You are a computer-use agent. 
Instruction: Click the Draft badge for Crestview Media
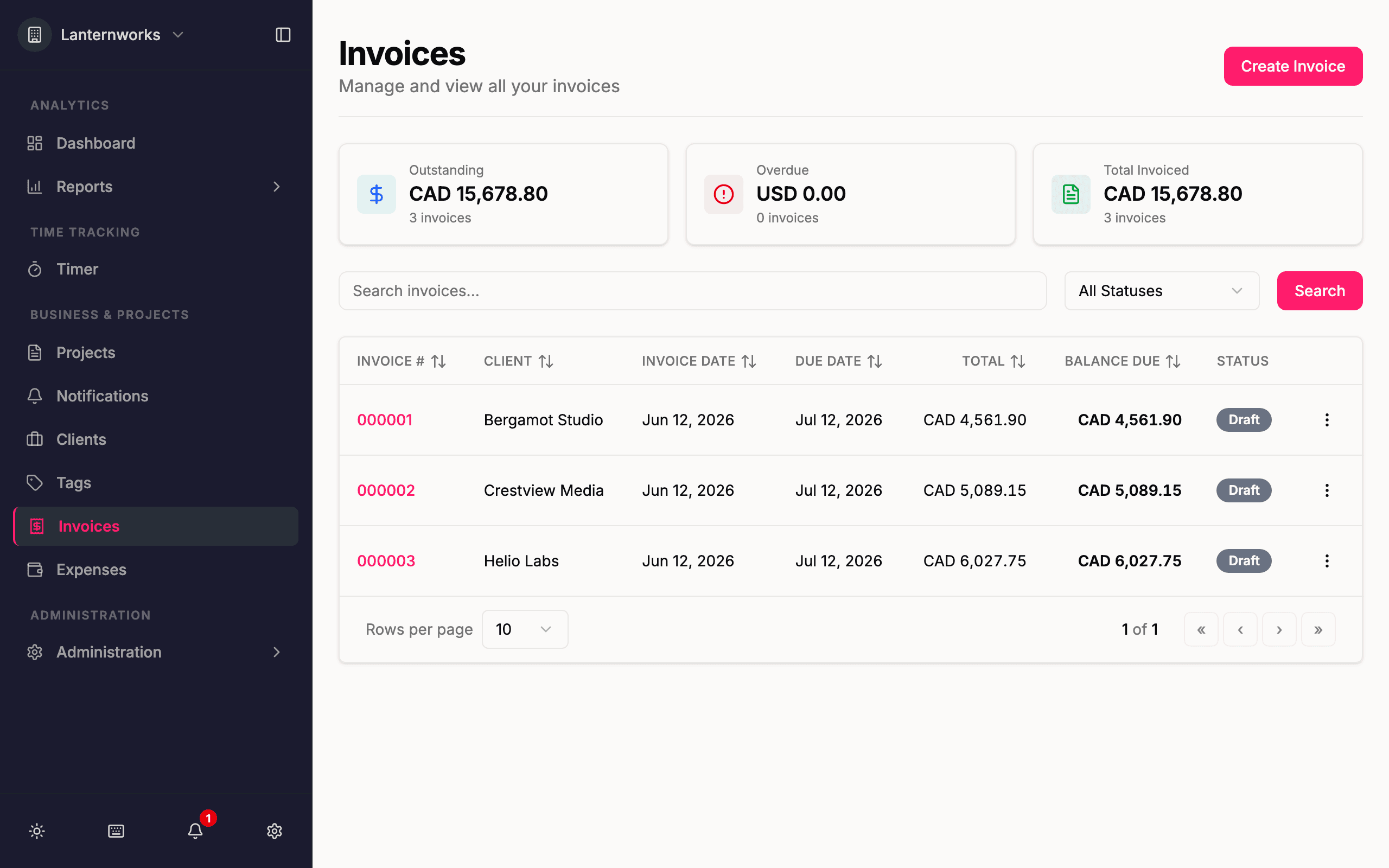point(1244,490)
